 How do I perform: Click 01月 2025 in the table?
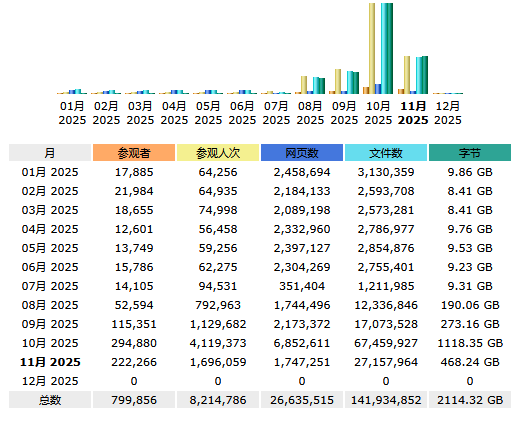tap(50, 172)
